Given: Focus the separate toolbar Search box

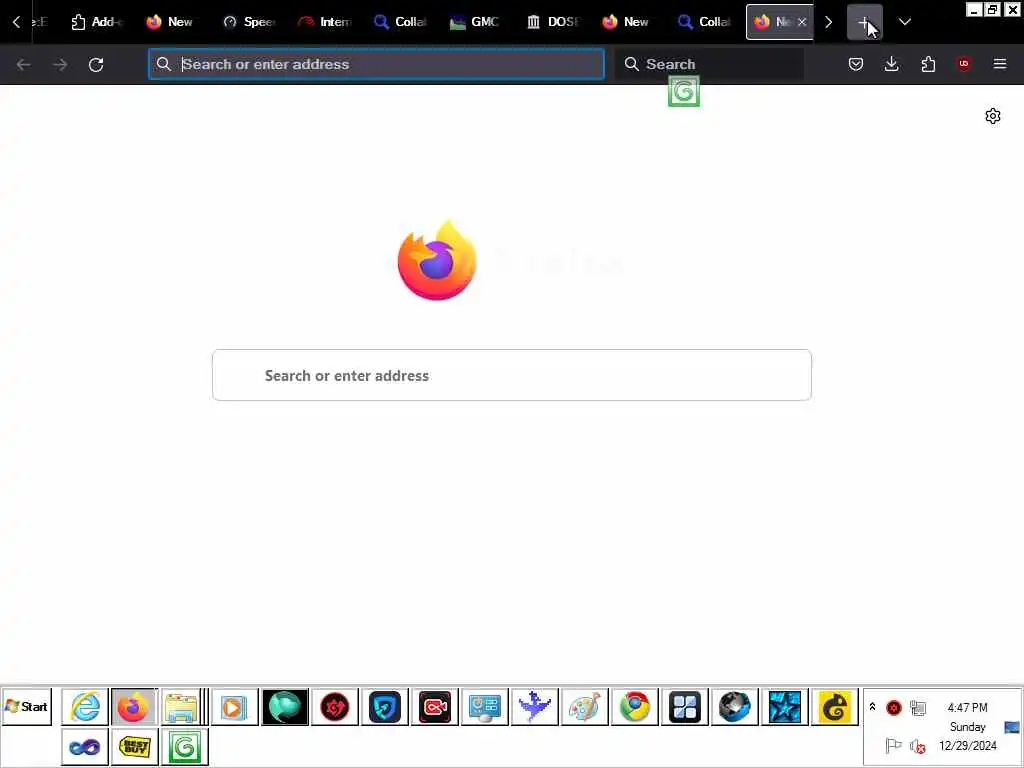Looking at the screenshot, I should coord(710,64).
